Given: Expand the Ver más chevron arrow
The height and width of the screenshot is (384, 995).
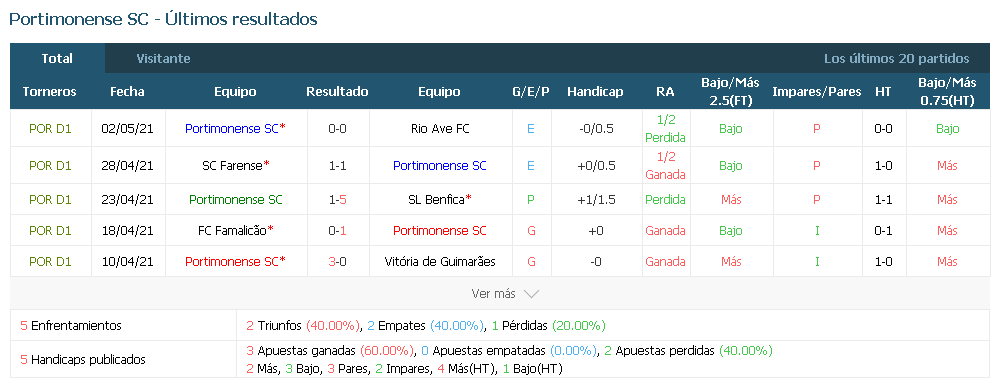Looking at the screenshot, I should coord(532,294).
